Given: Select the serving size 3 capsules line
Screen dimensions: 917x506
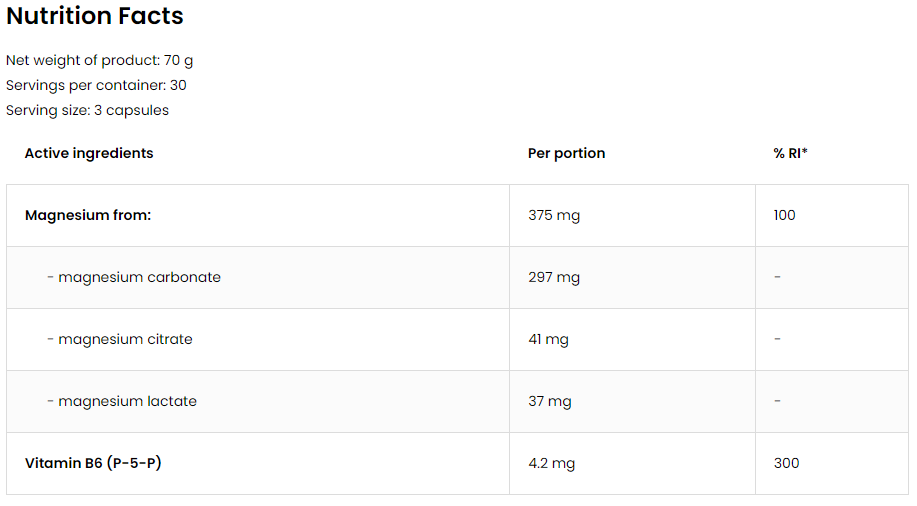Looking at the screenshot, I should (87, 110).
